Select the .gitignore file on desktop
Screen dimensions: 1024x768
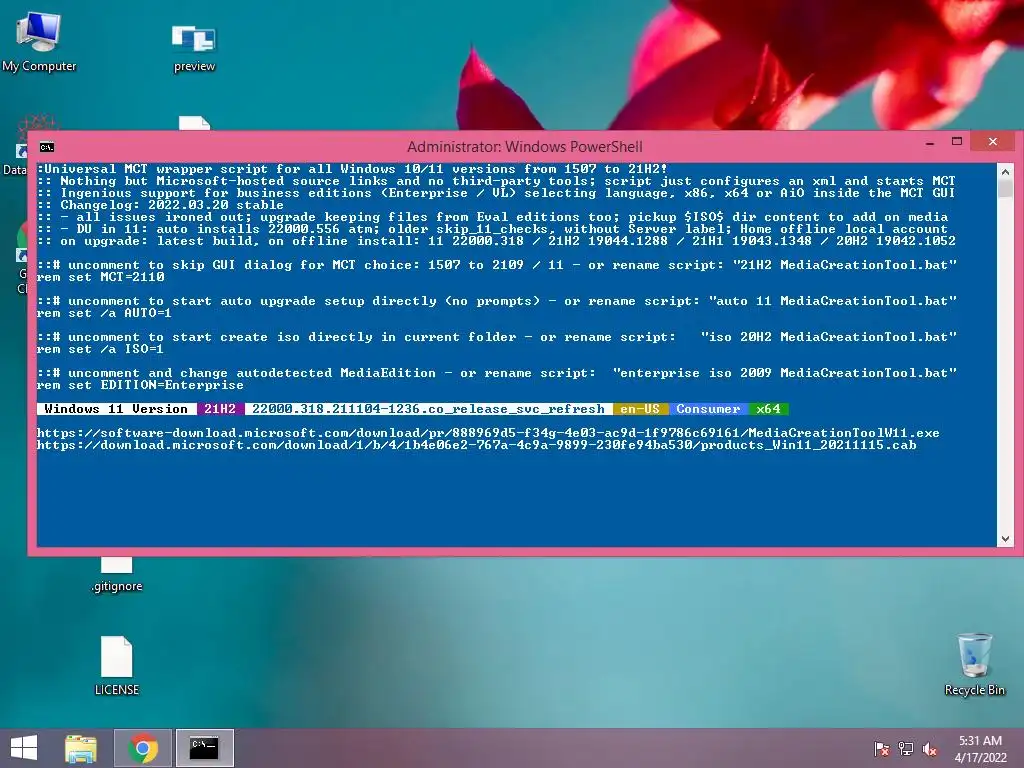click(x=117, y=575)
